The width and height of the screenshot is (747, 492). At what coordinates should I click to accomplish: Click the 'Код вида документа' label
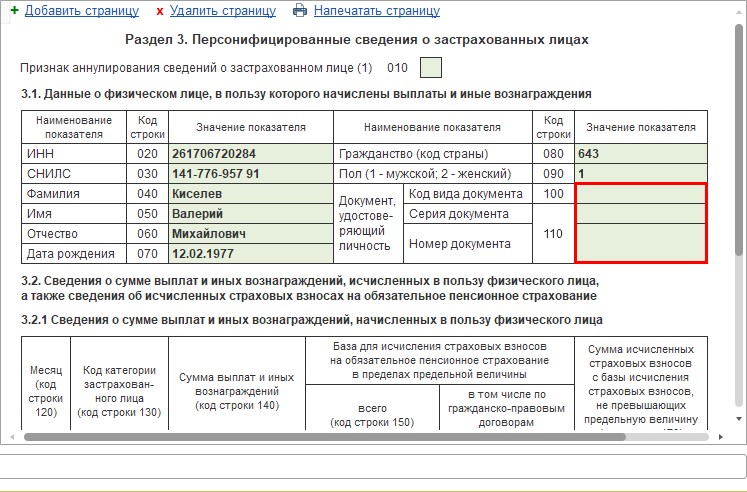(x=466, y=194)
